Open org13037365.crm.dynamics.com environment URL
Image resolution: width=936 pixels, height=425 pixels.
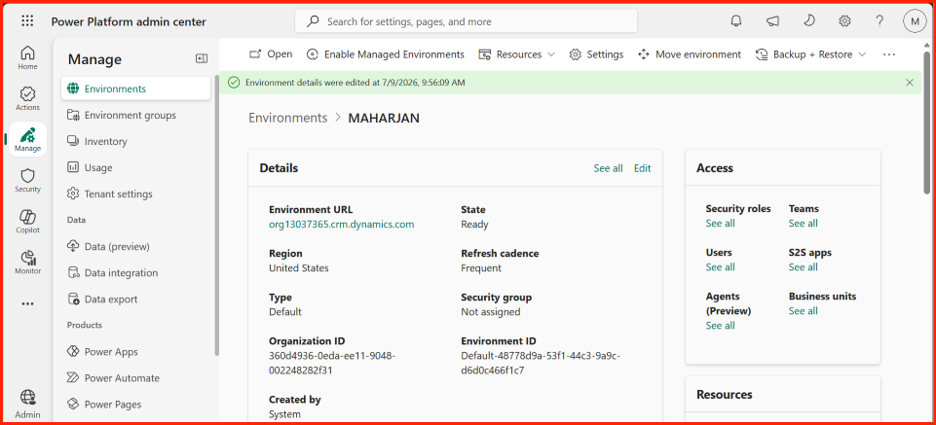(x=341, y=224)
